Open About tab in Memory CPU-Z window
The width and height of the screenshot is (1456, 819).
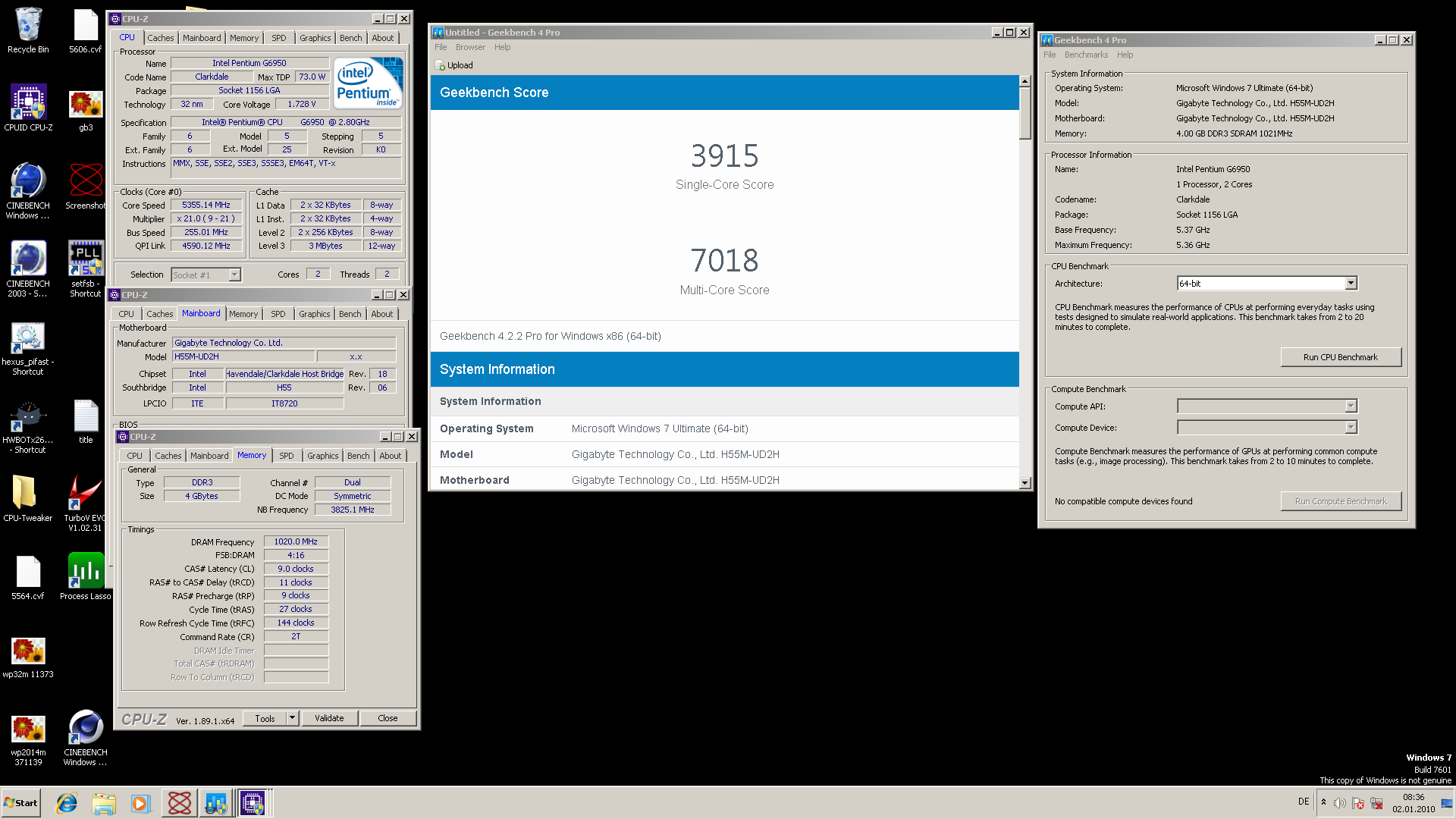[x=391, y=456]
